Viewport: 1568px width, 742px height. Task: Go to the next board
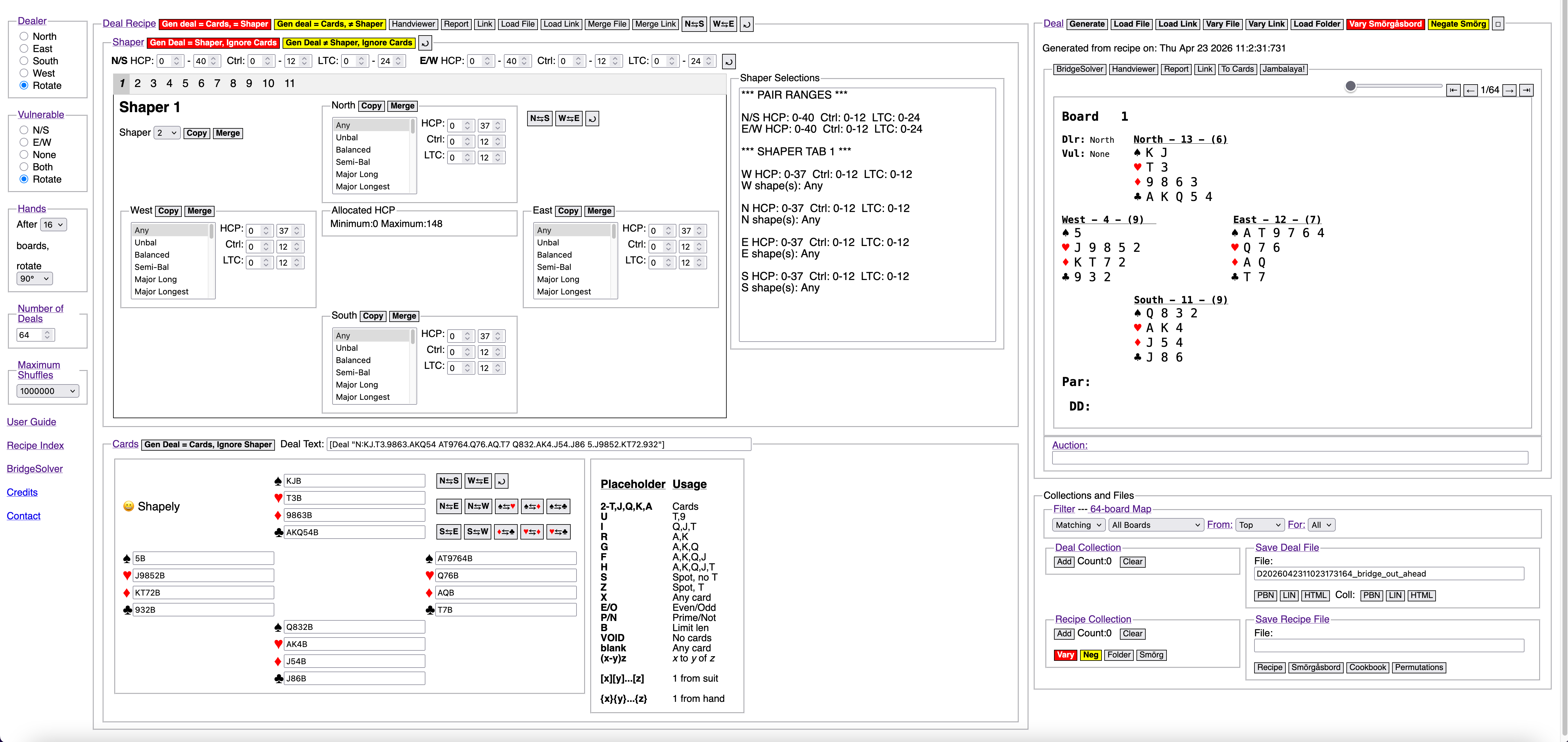[1509, 90]
